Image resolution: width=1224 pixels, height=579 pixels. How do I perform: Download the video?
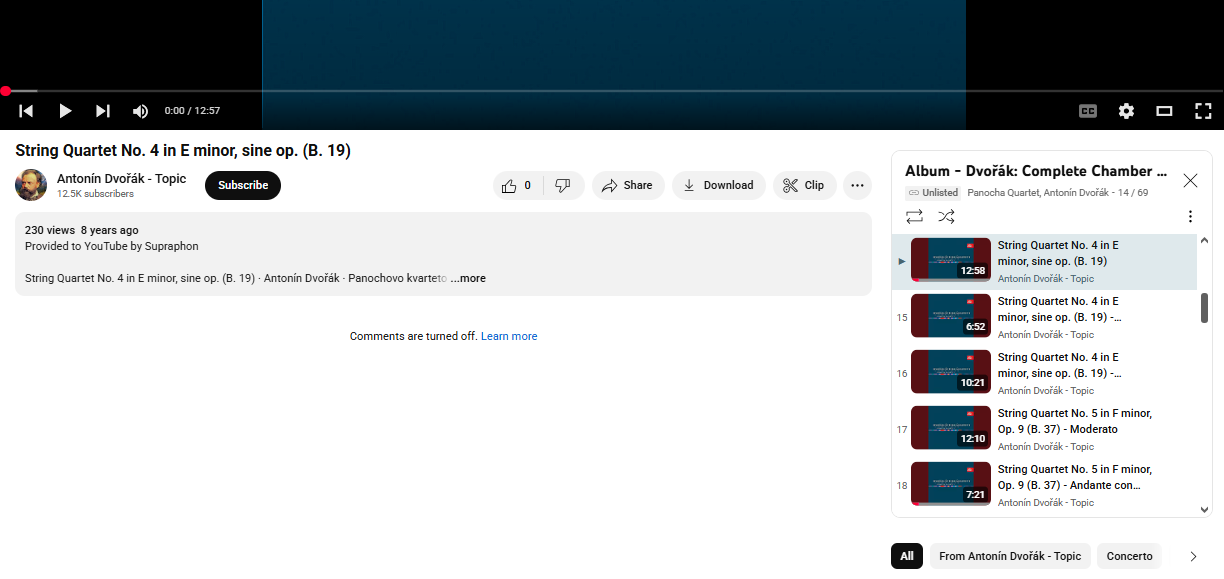(x=719, y=185)
